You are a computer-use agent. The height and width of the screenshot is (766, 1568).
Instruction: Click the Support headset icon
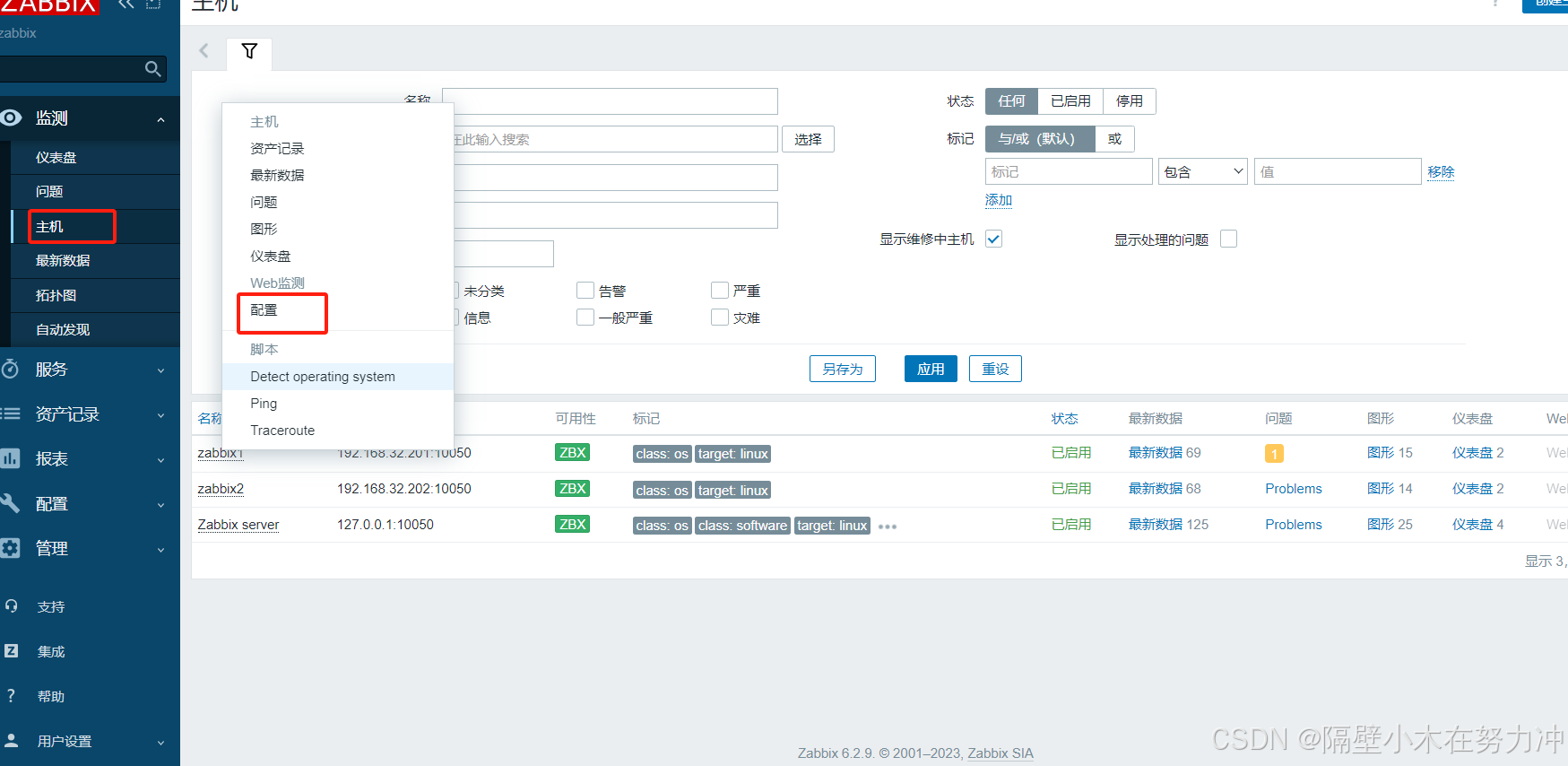pyautogui.click(x=11, y=606)
